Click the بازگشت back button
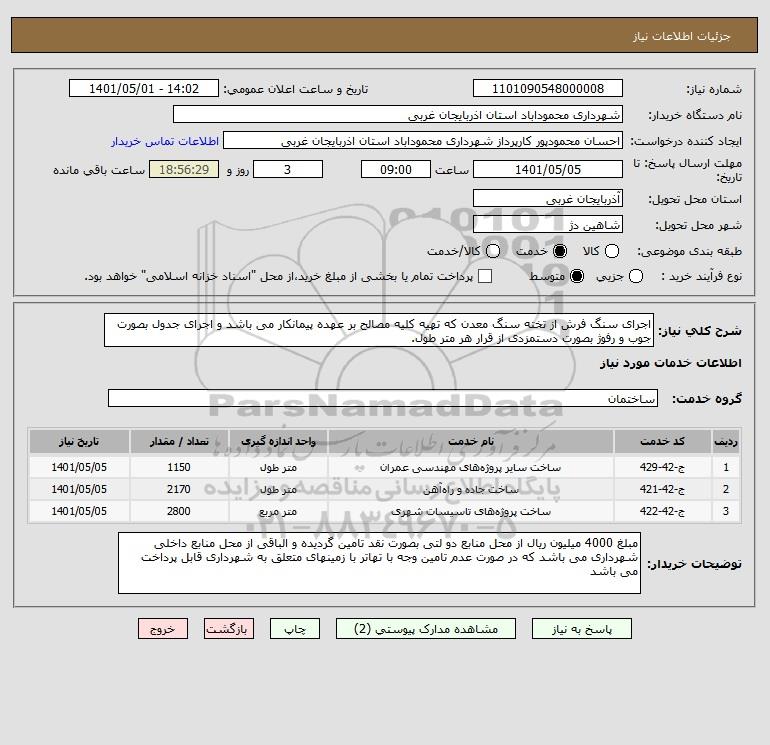This screenshot has height=745, width=770. [x=229, y=629]
